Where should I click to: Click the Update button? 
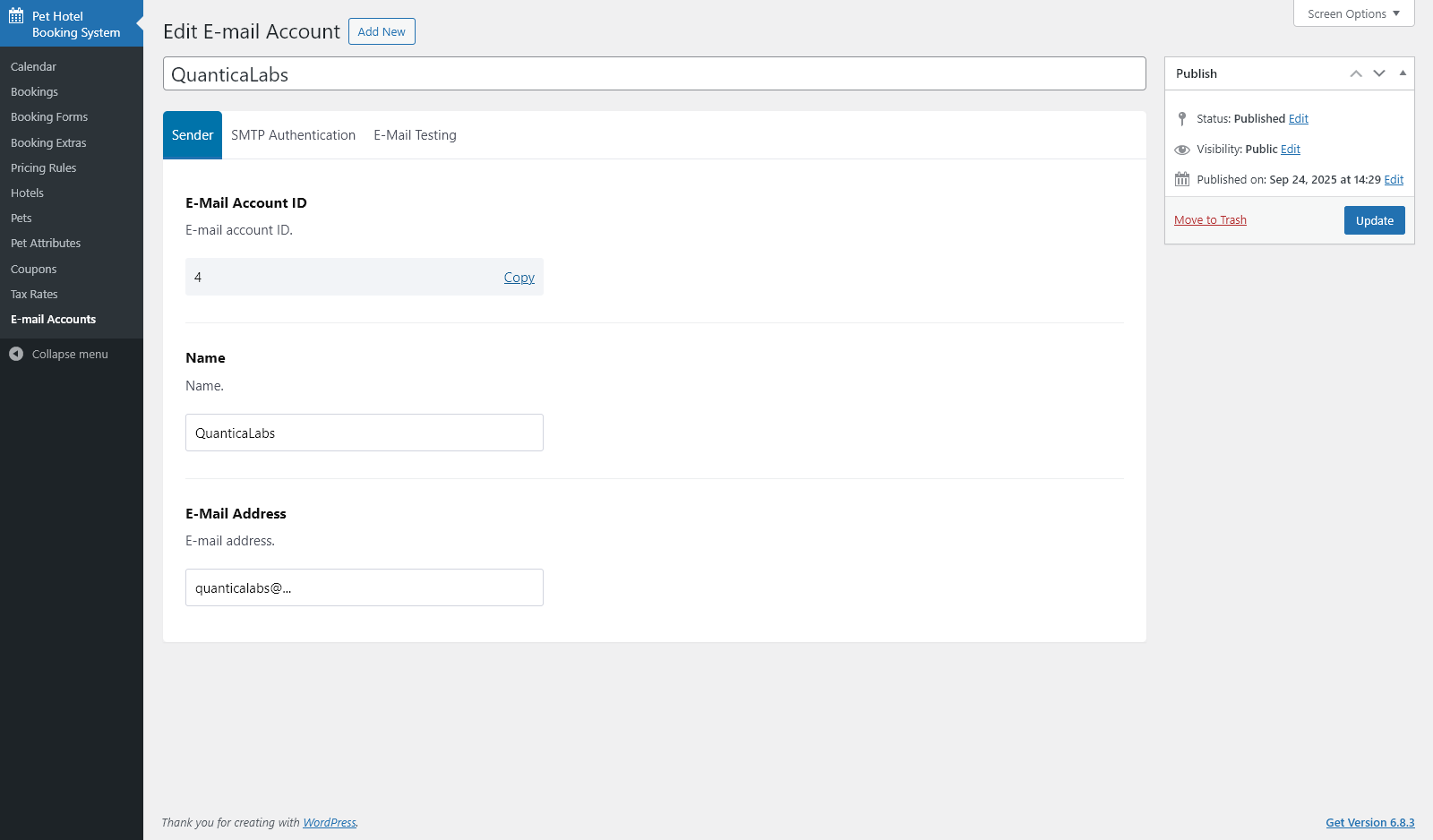click(x=1374, y=220)
